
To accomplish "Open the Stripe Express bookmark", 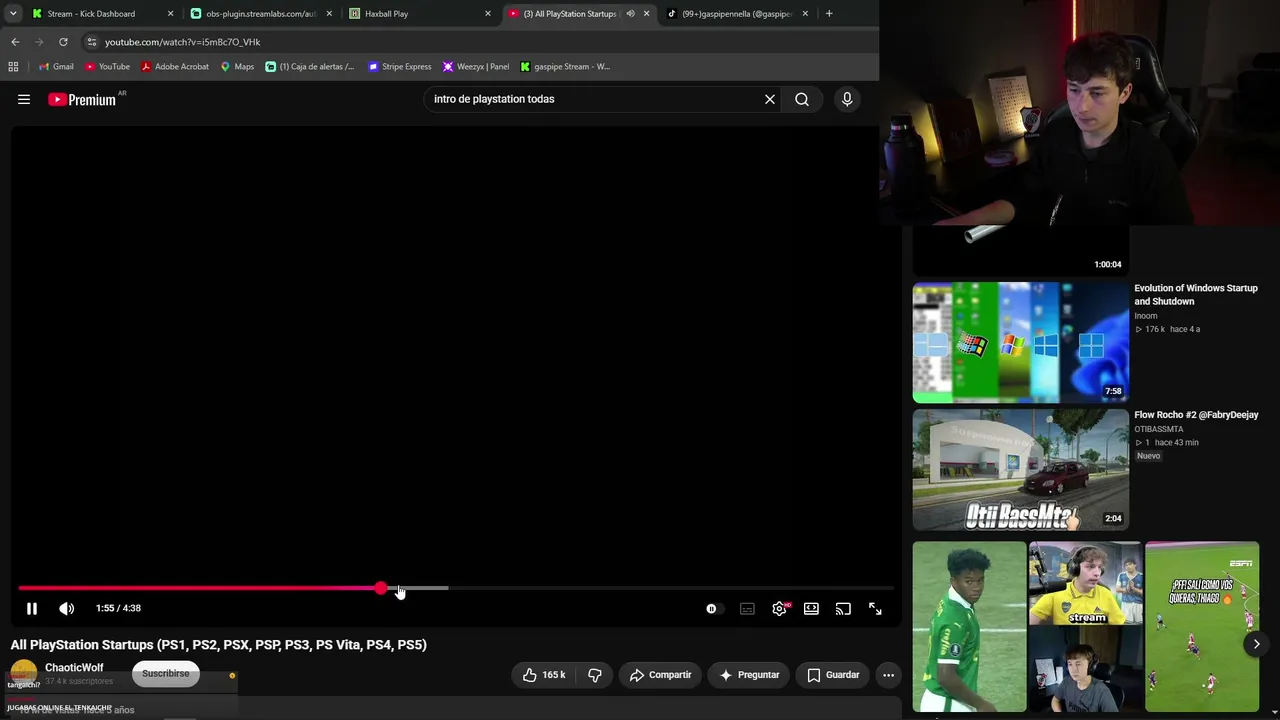I will [400, 67].
